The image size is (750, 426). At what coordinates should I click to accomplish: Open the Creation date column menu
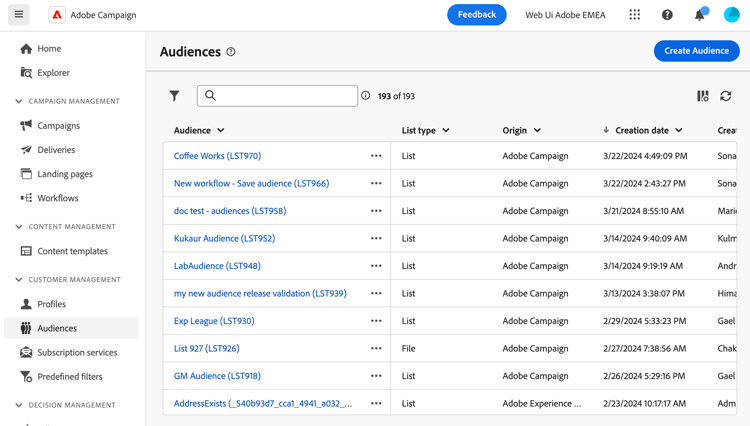click(679, 130)
